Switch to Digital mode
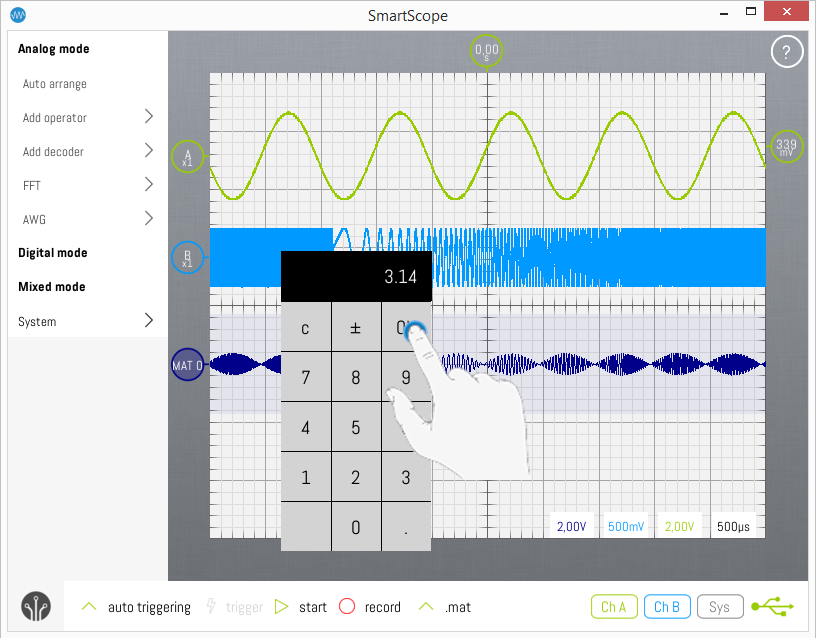The width and height of the screenshot is (817, 638). [x=52, y=253]
